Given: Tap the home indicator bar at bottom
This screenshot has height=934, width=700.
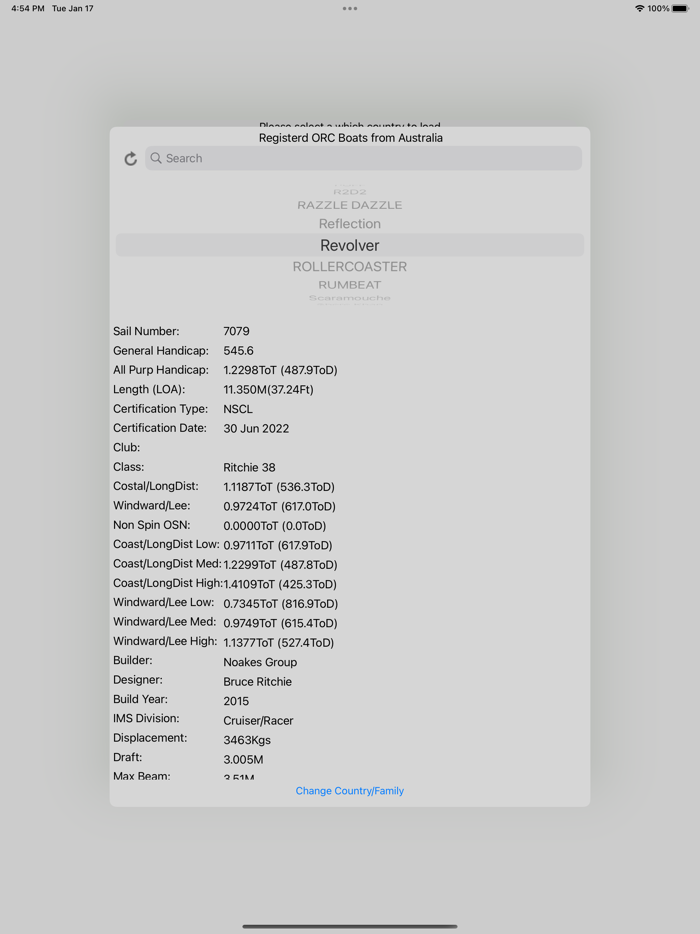Looking at the screenshot, I should pos(349,926).
